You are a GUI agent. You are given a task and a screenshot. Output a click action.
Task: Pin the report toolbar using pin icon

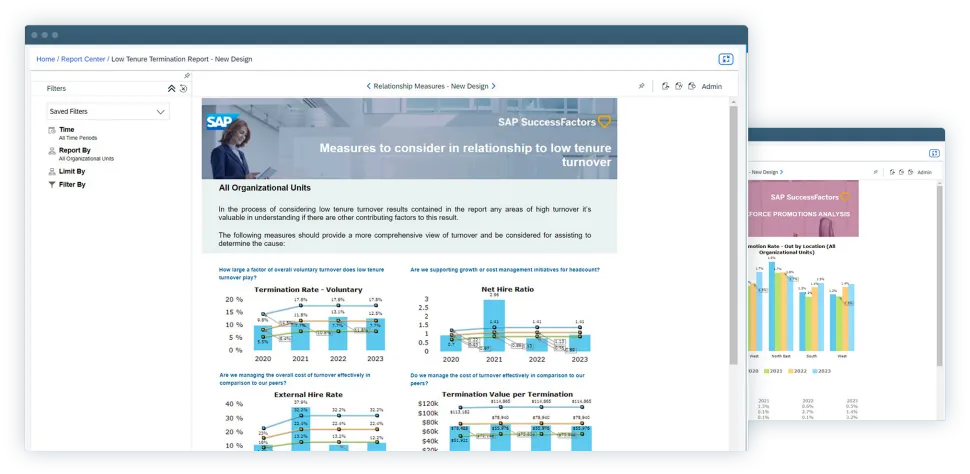click(x=642, y=86)
